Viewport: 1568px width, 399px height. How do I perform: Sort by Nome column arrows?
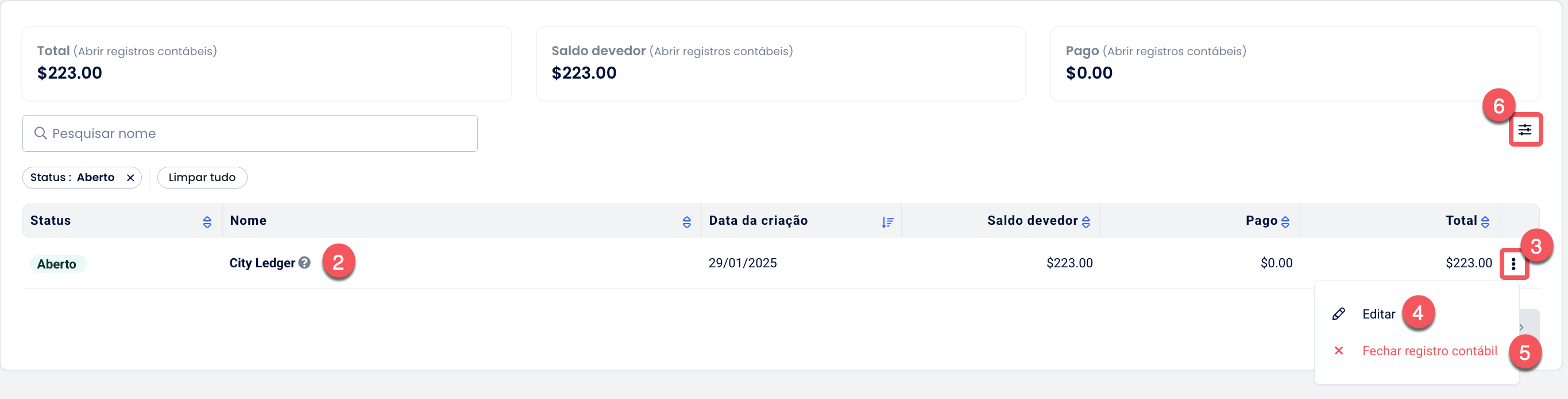pos(686,222)
